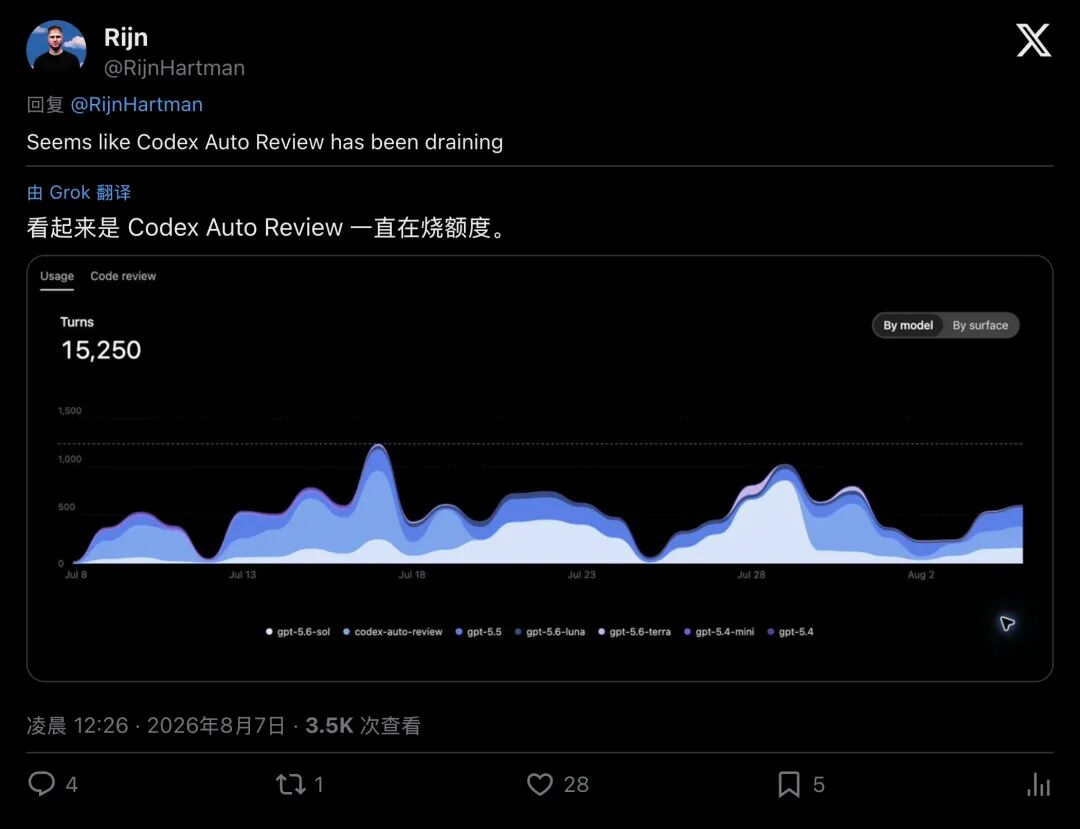The image size is (1080, 829).
Task: Switch to the Code review tab
Action: [123, 276]
